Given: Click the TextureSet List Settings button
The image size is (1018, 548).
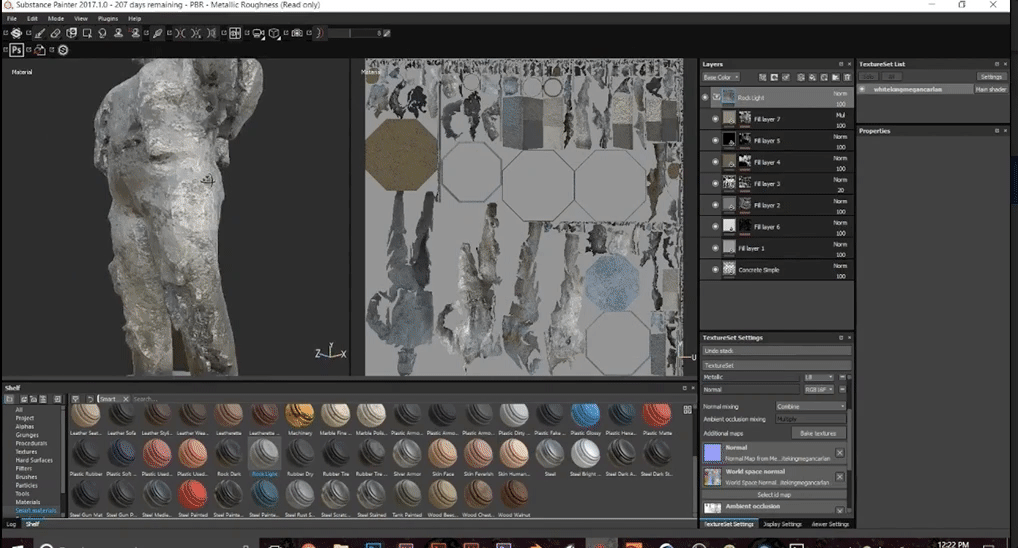Looking at the screenshot, I should (990, 76).
